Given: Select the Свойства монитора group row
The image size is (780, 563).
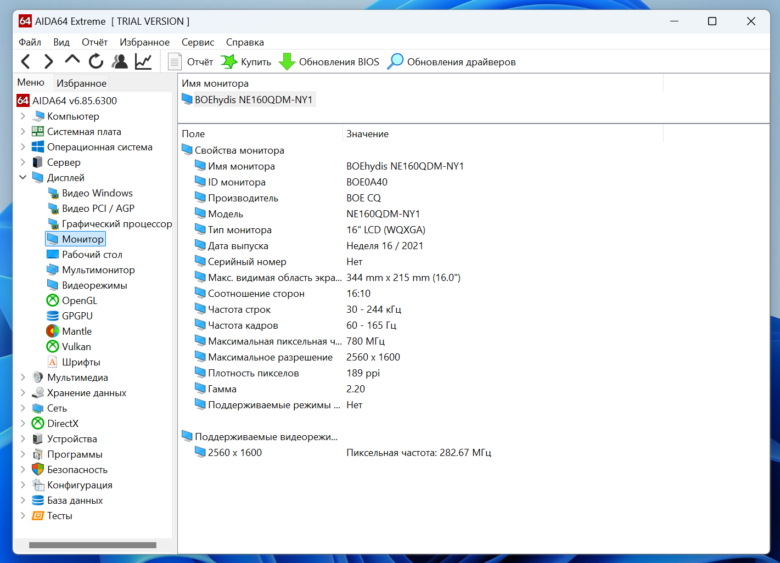Looking at the screenshot, I should click(233, 150).
